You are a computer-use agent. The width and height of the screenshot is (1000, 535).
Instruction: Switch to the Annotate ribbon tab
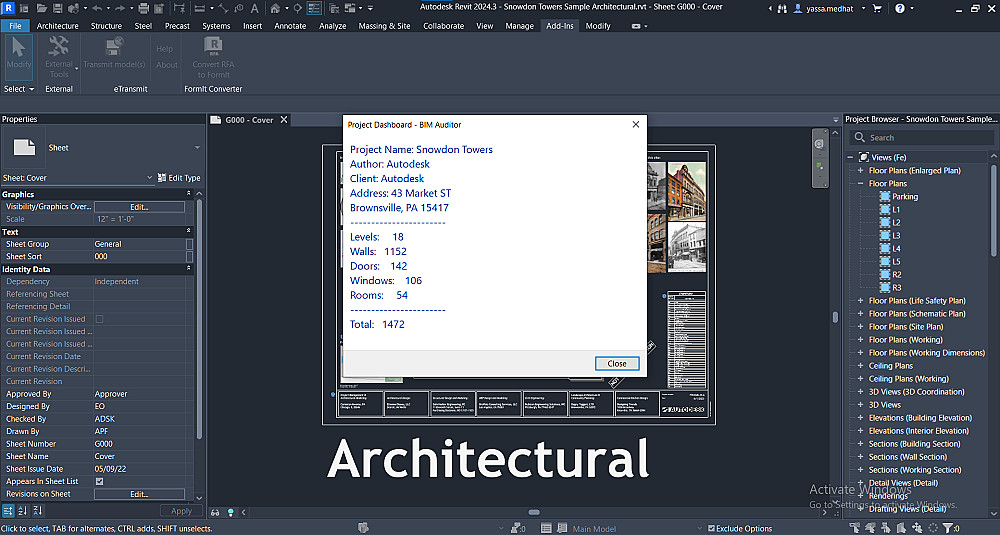(x=290, y=26)
